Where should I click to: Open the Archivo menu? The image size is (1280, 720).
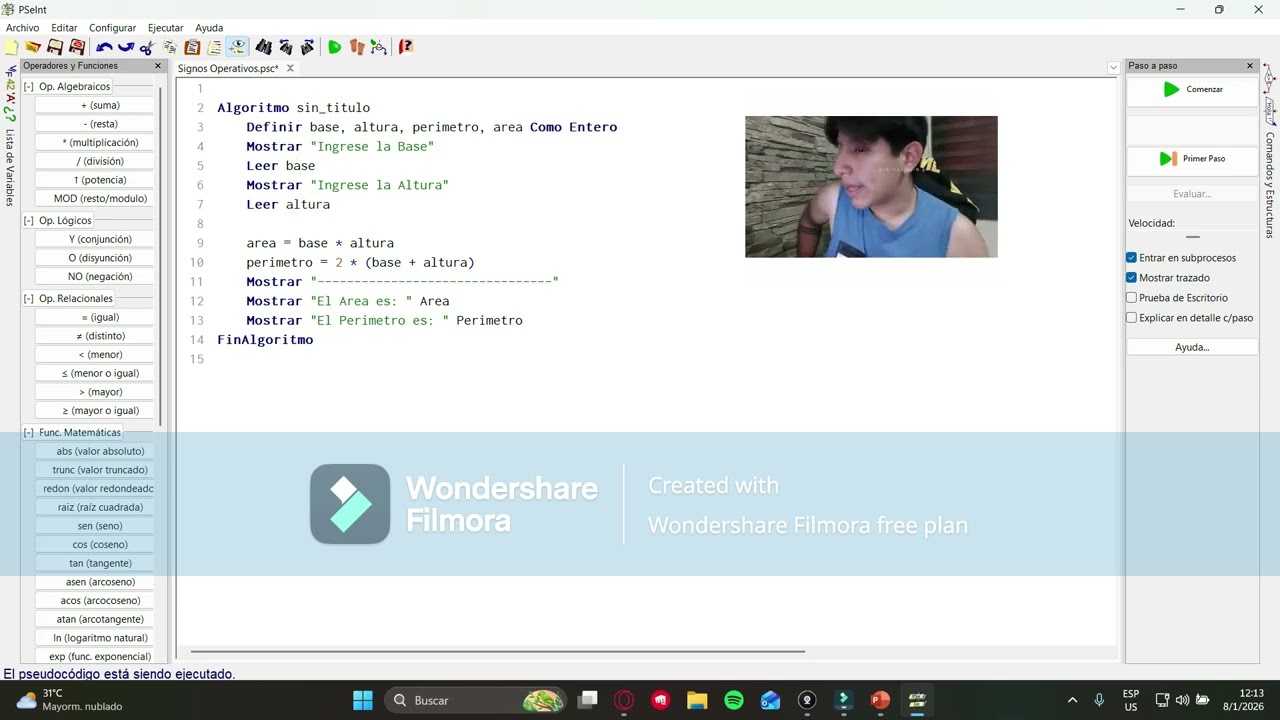22,28
